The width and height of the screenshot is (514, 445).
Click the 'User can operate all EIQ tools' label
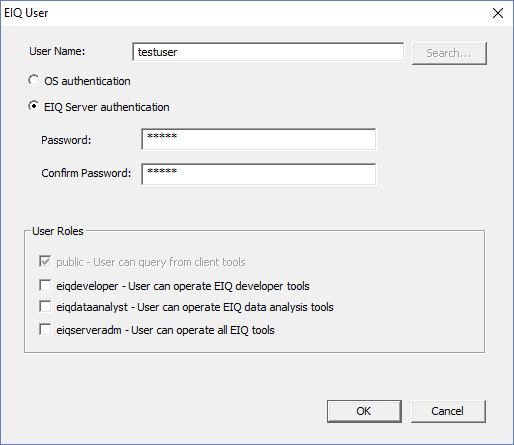pos(203,330)
